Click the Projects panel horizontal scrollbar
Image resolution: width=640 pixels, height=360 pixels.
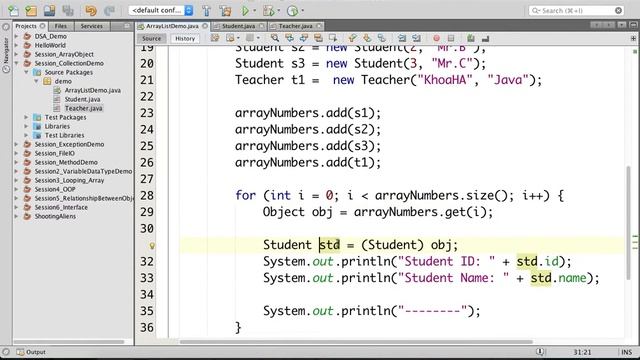69,342
